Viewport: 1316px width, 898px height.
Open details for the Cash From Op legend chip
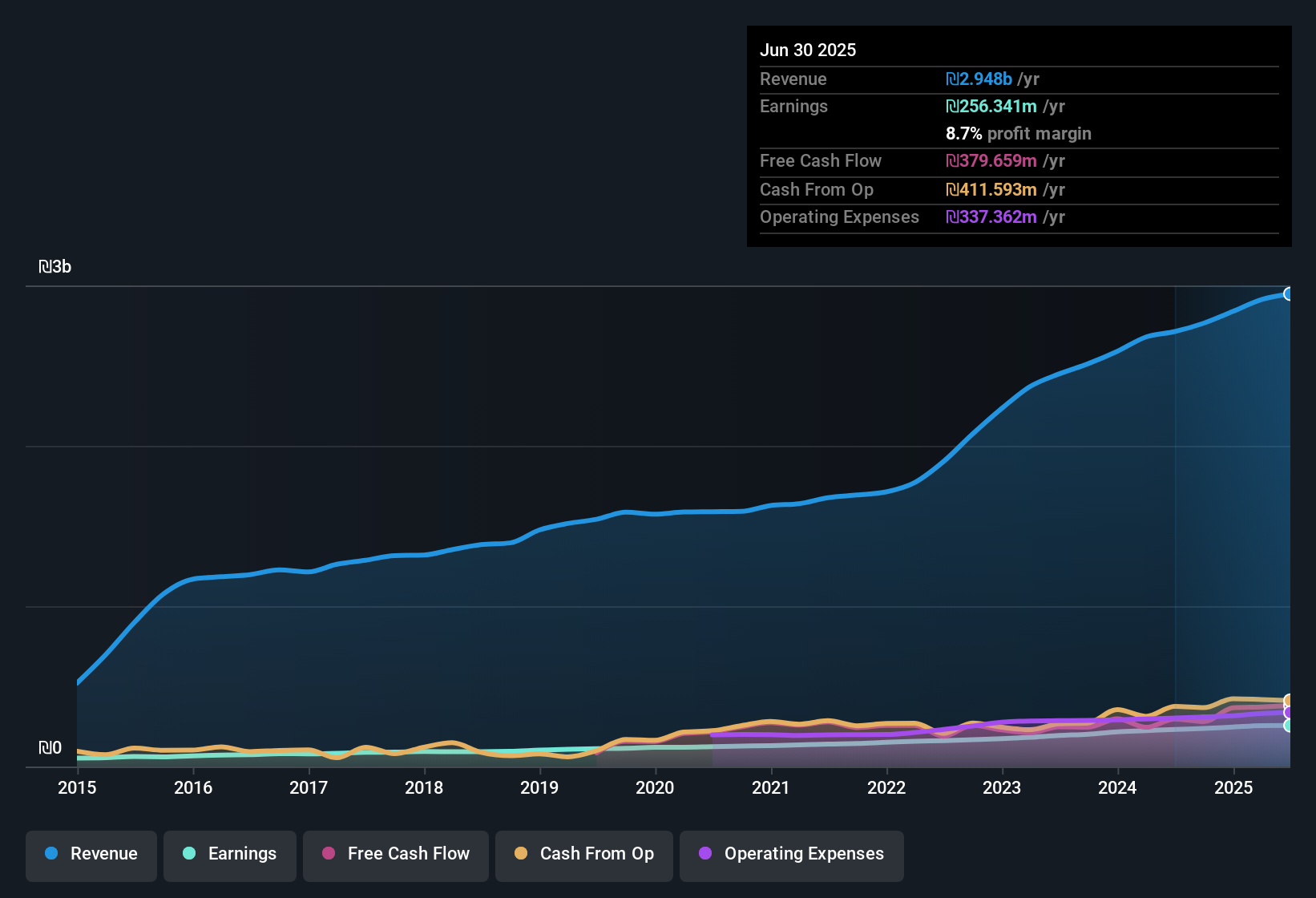tap(583, 854)
